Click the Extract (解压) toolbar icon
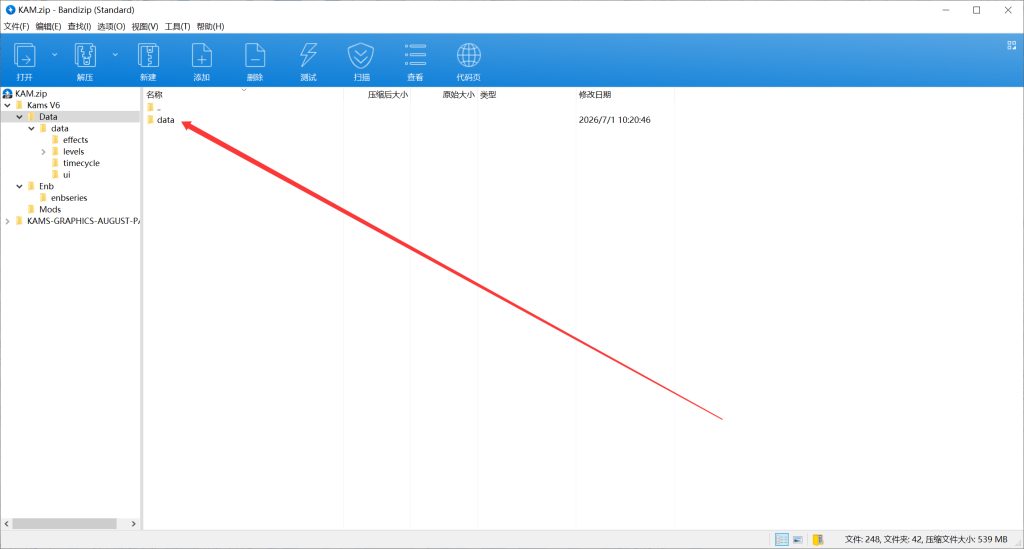 coord(85,56)
